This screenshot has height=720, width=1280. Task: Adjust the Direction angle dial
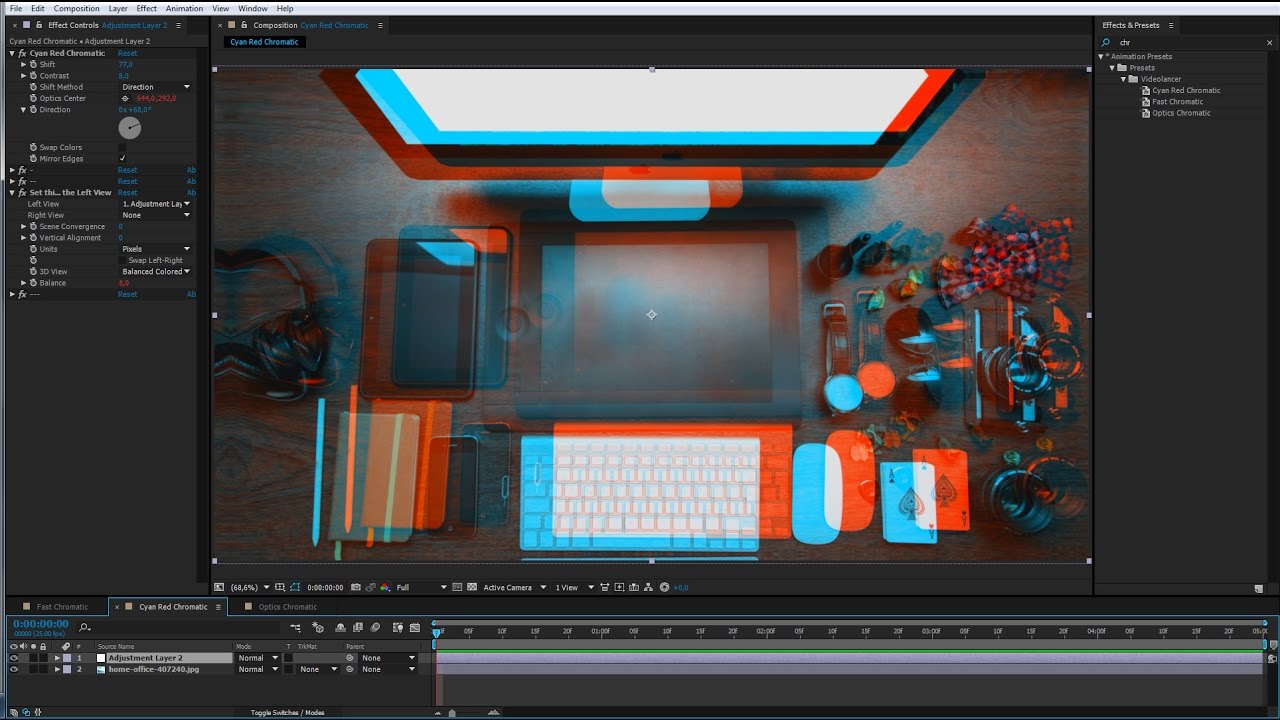[130, 128]
